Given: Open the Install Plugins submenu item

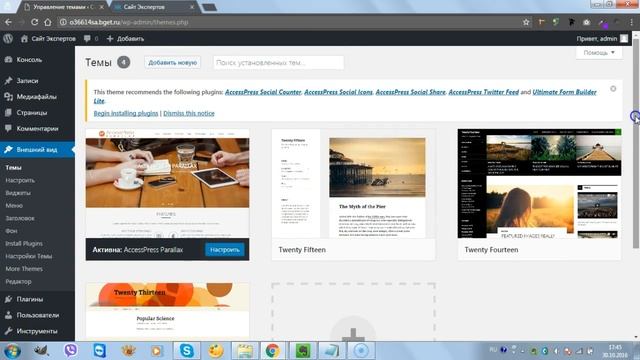Looking at the screenshot, I should pyautogui.click(x=24, y=243).
